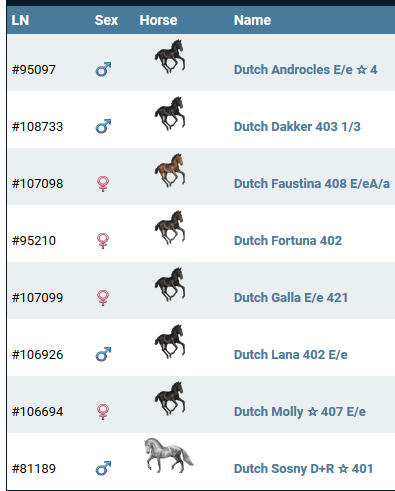Select the male icon in row #106926
Screen dimensions: 395x491
point(103,354)
